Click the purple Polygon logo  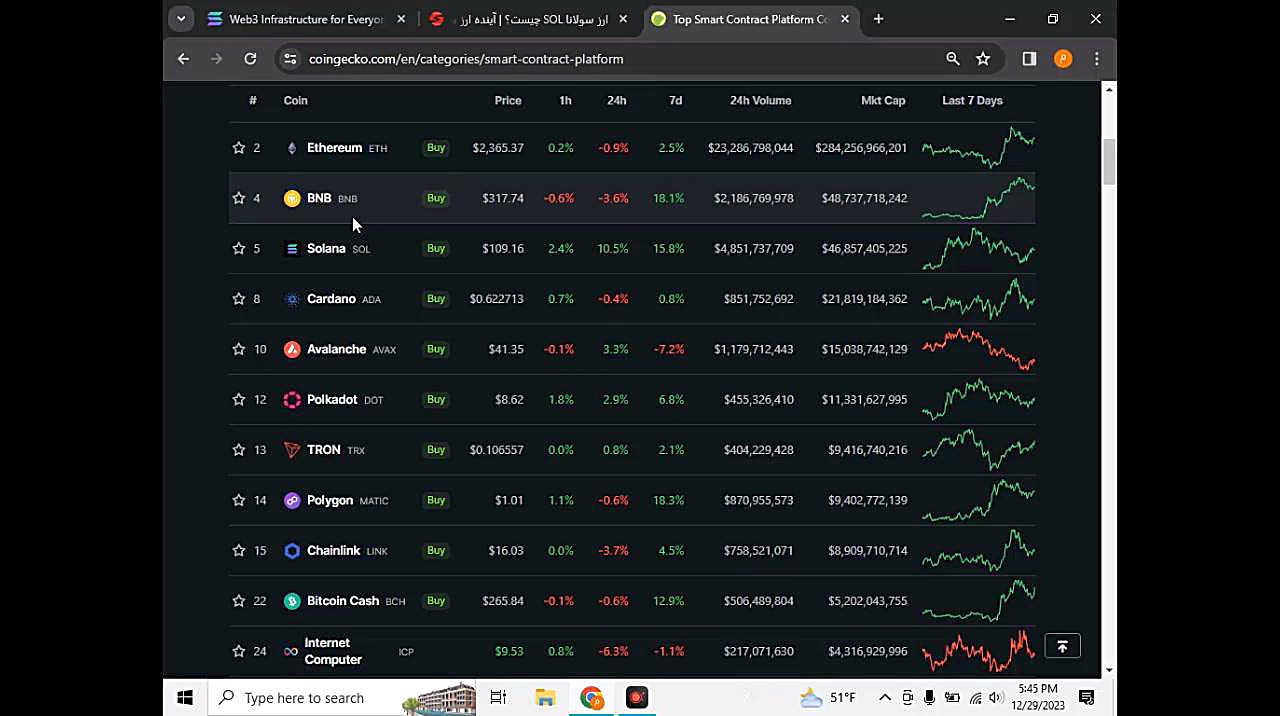coord(292,500)
